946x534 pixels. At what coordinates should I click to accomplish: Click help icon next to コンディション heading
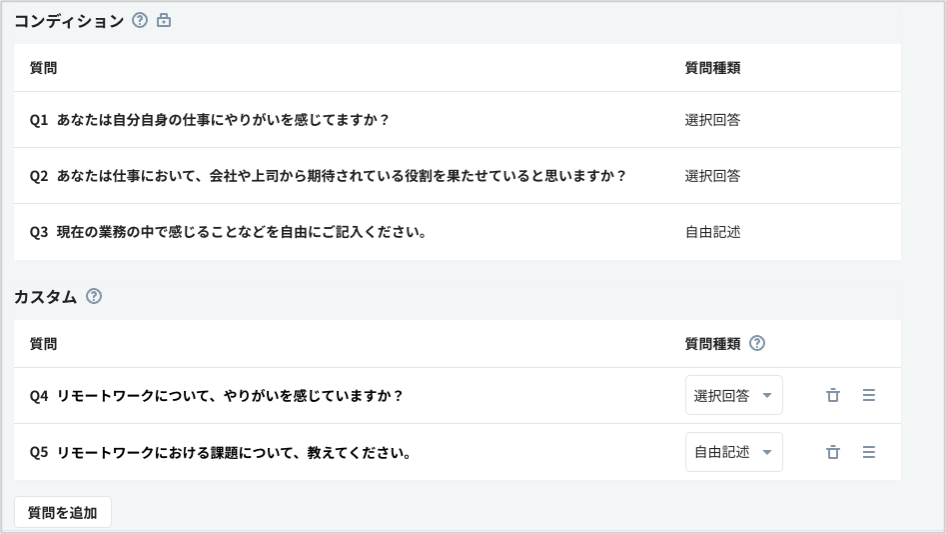click(140, 20)
